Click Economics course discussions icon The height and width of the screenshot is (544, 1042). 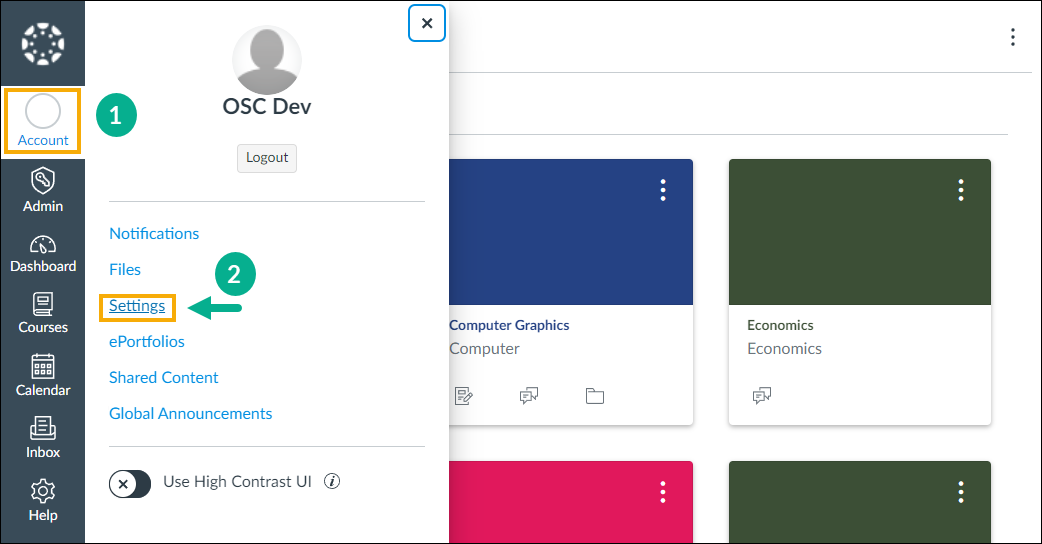(x=762, y=396)
